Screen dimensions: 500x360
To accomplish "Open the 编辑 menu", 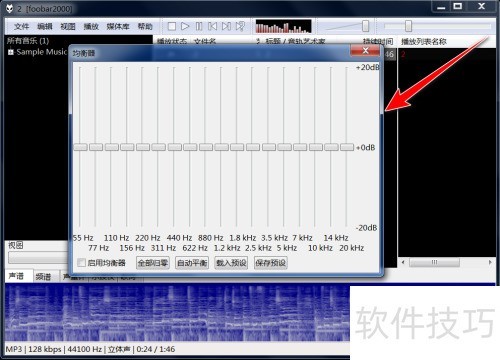I will (45, 26).
